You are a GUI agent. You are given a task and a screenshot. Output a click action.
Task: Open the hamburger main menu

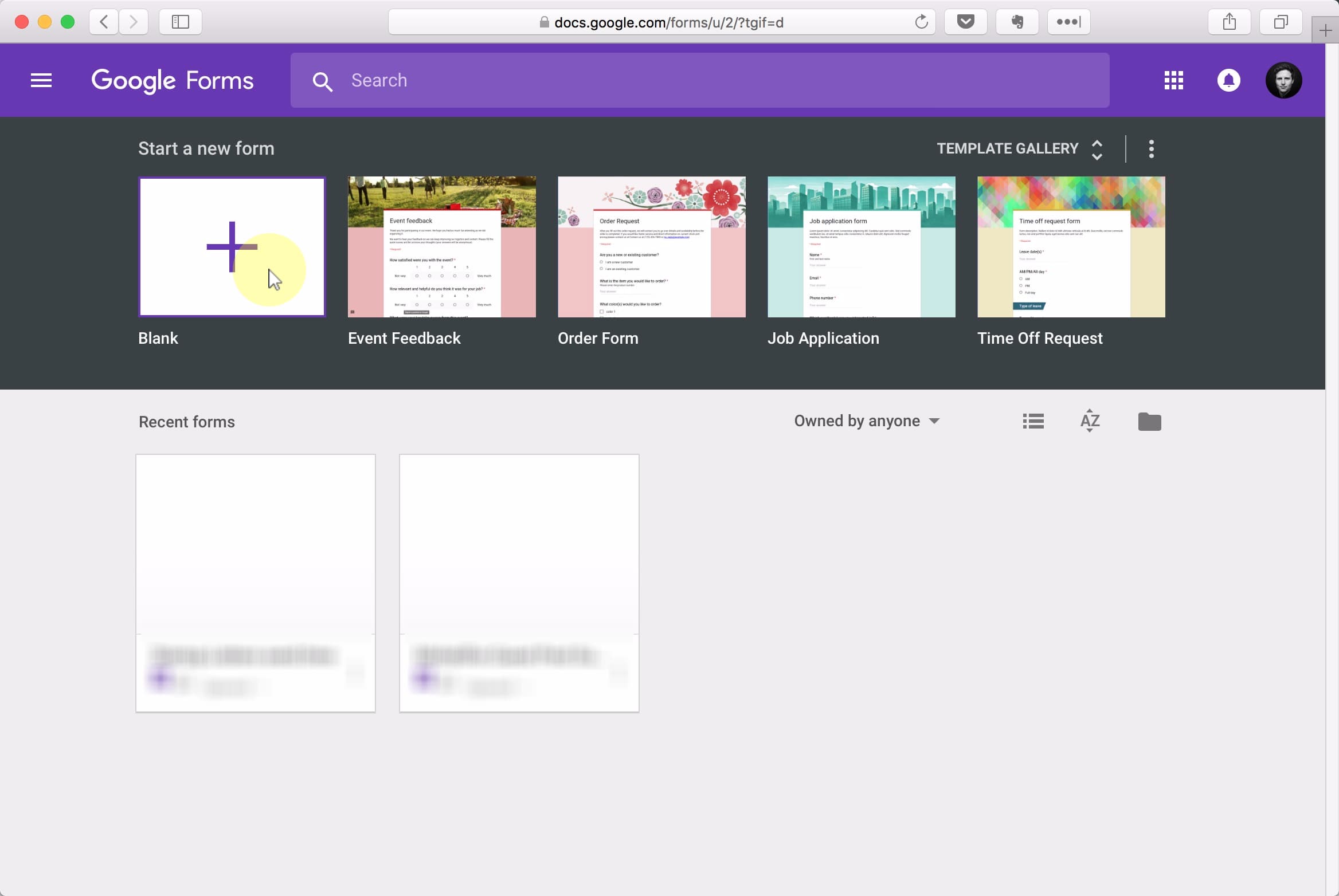[41, 80]
